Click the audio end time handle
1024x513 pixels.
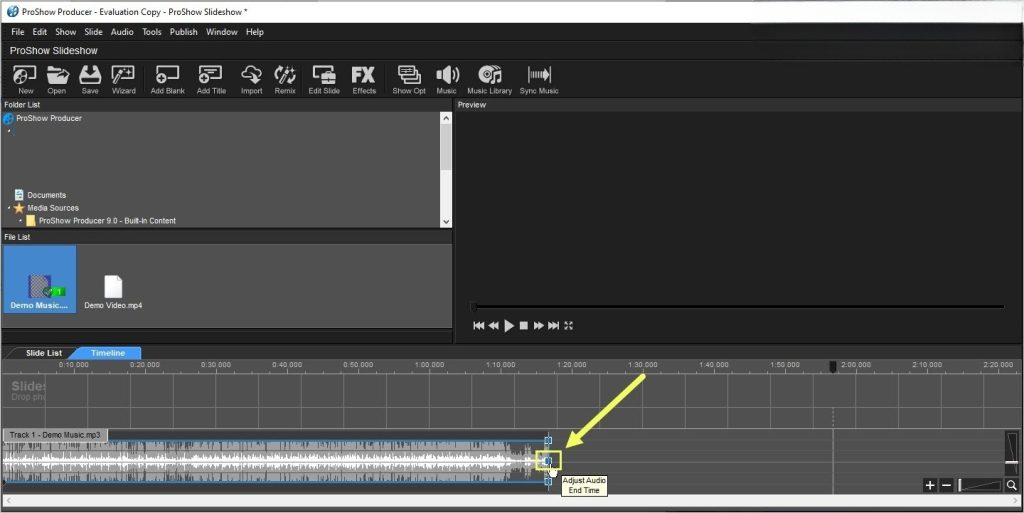(x=548, y=461)
